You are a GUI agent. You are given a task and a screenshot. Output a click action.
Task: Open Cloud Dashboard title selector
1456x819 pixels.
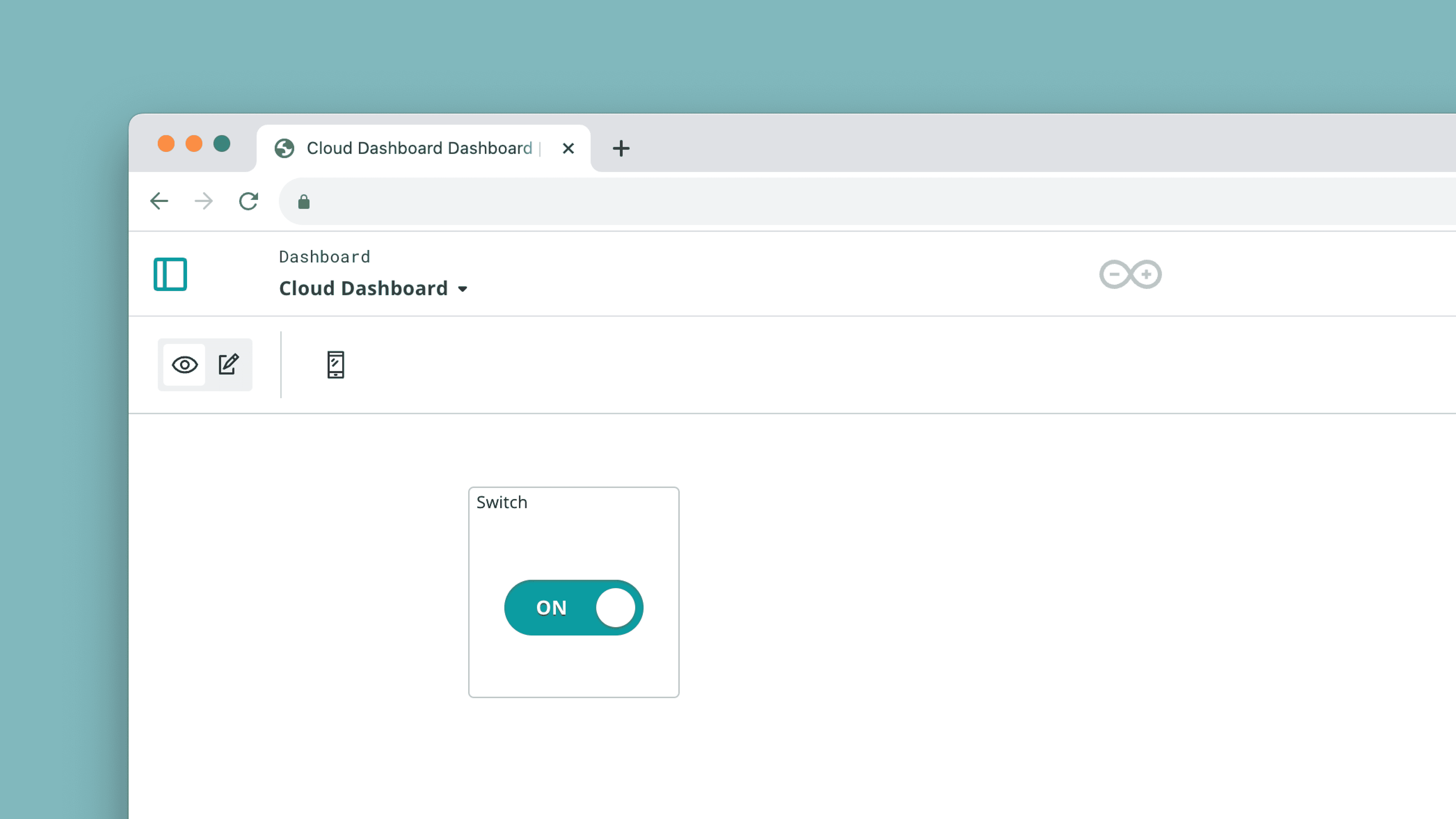(x=363, y=288)
